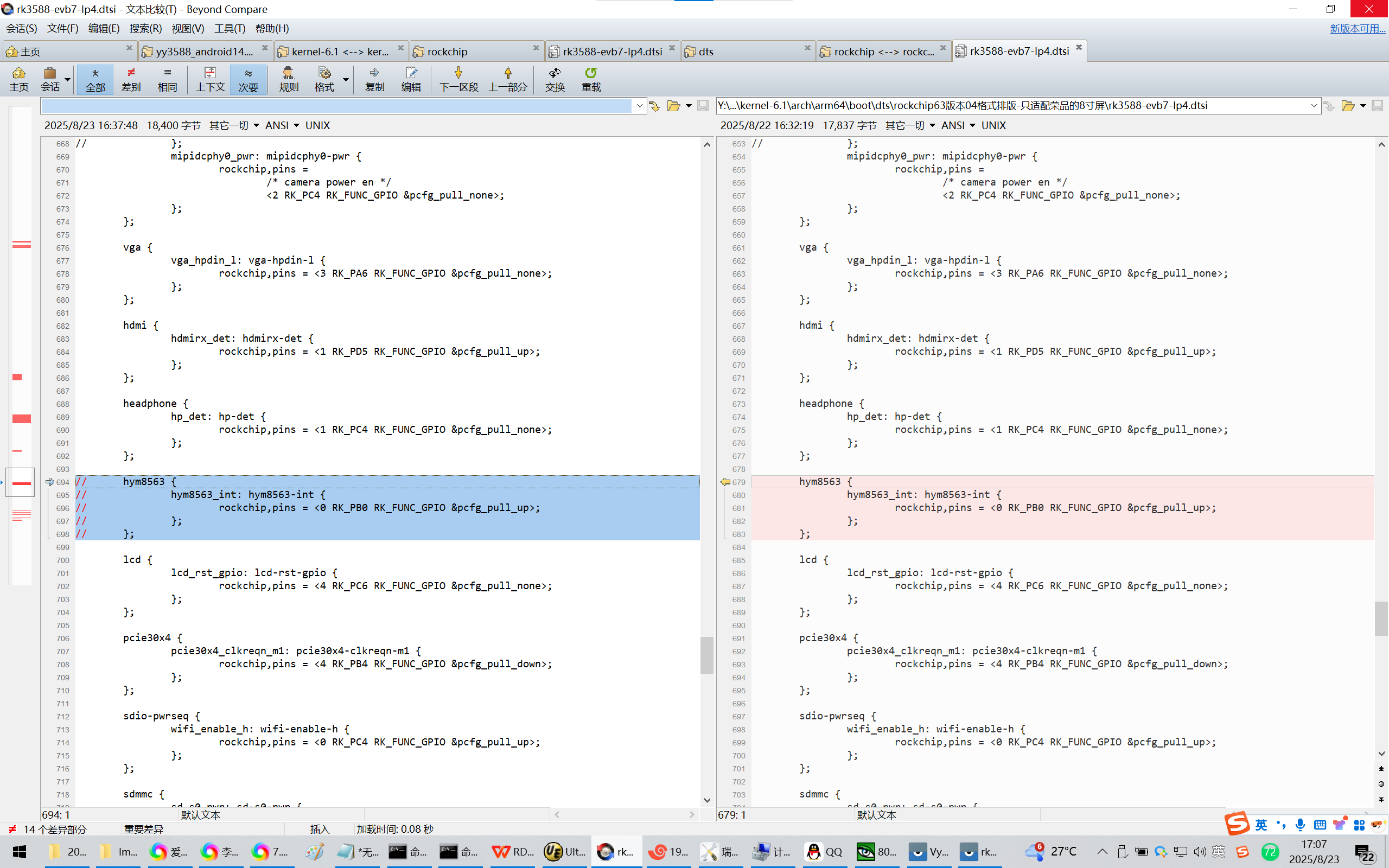Click the Swap (交换) sides icon
1389x868 pixels.
point(555,79)
